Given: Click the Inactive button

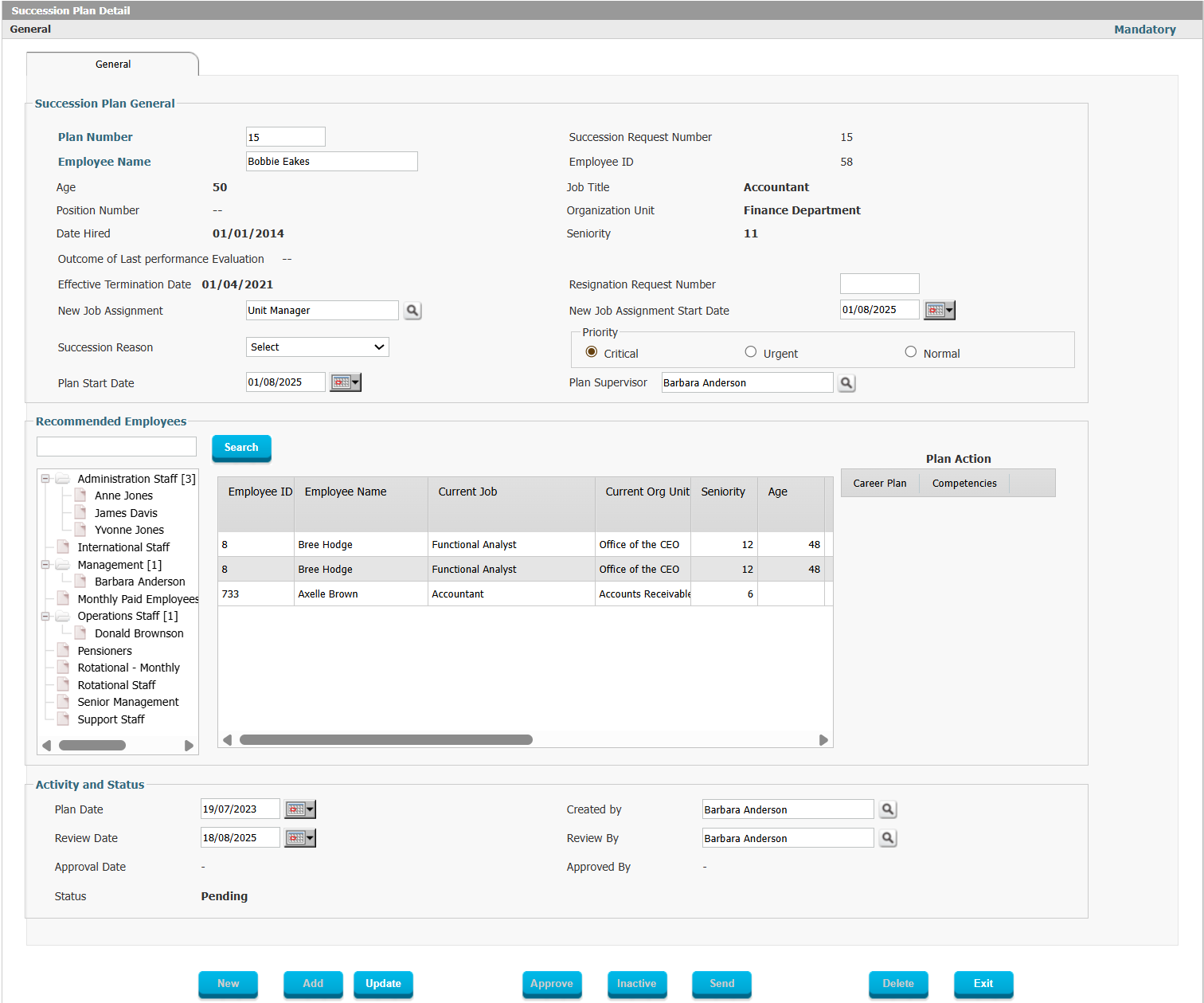Looking at the screenshot, I should click(637, 984).
